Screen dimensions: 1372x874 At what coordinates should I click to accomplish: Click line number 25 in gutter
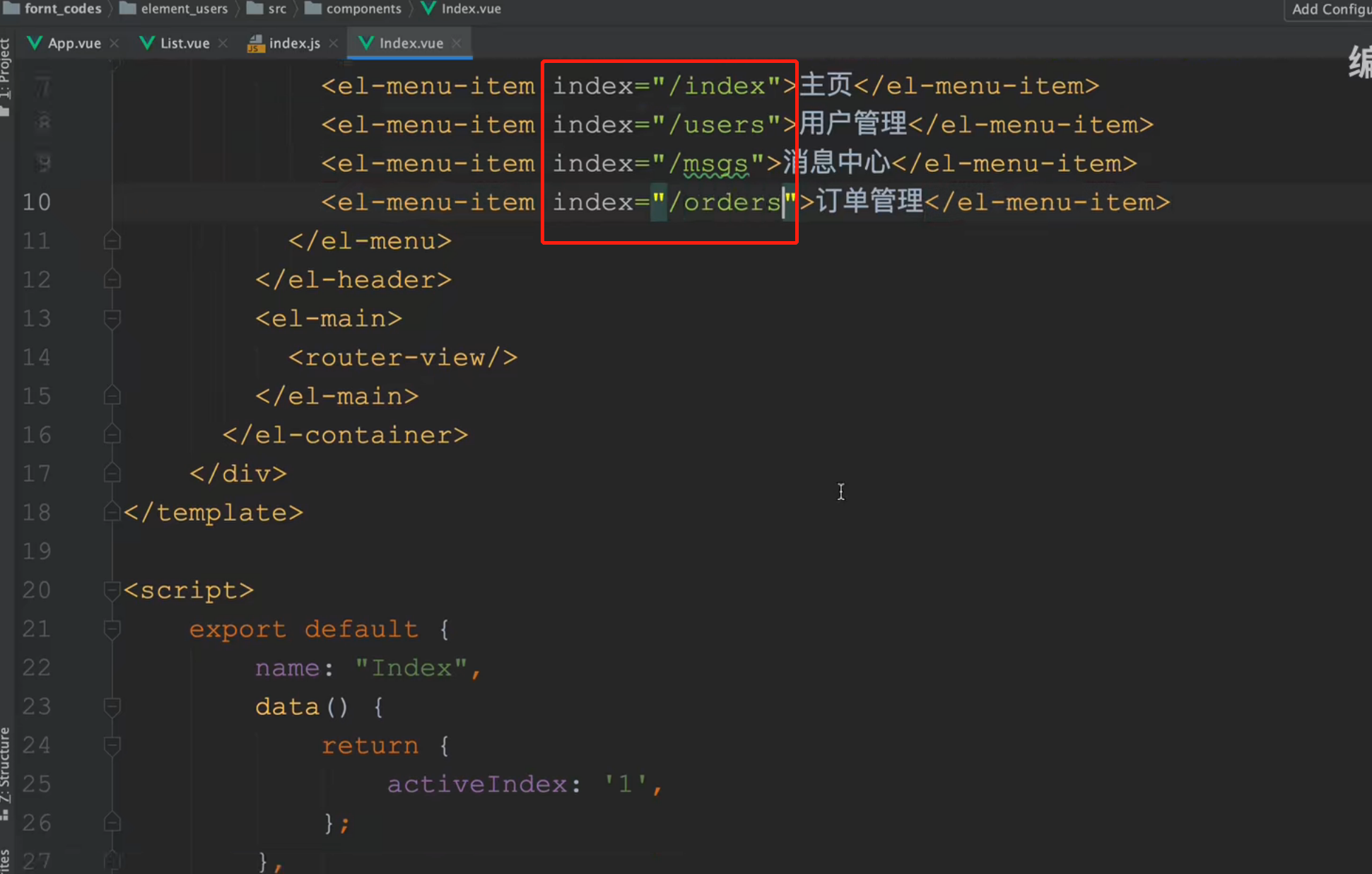coord(37,783)
